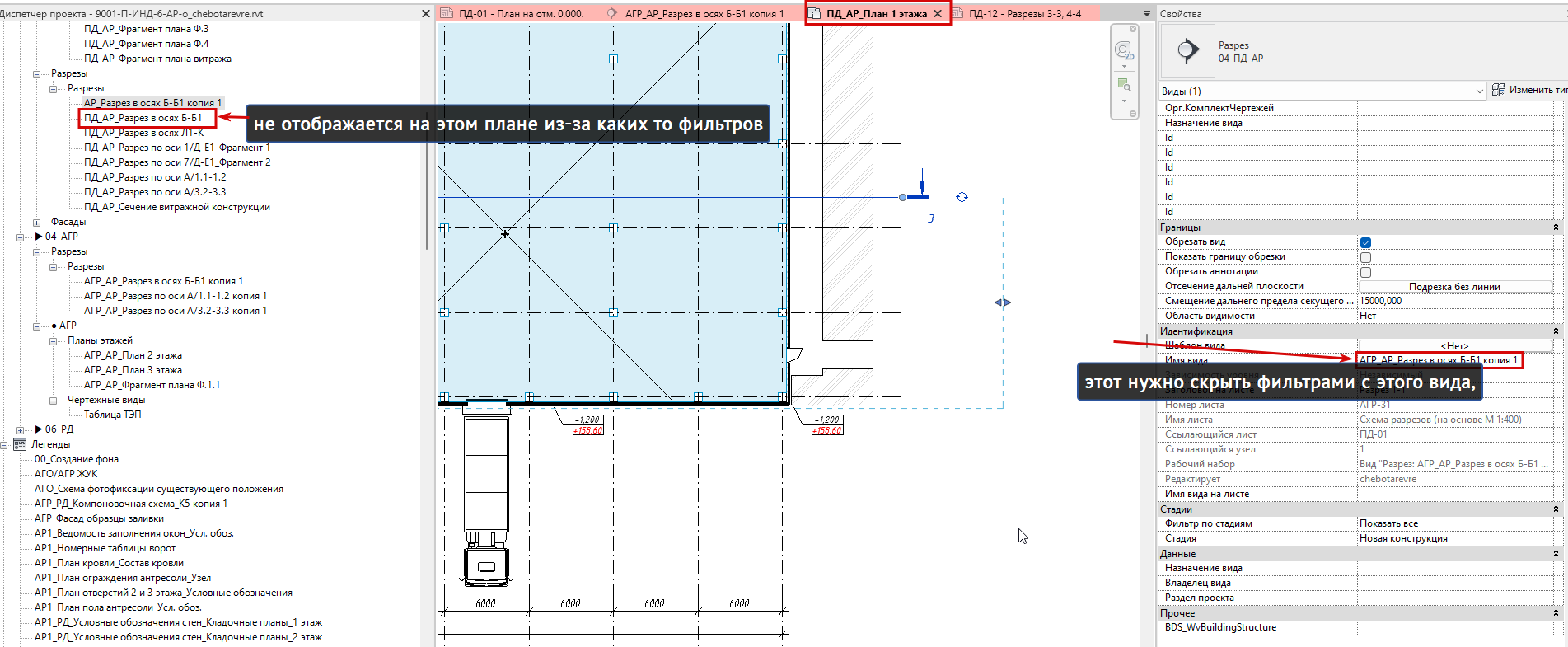Collapse the 'Чертежные виды' node

point(54,400)
